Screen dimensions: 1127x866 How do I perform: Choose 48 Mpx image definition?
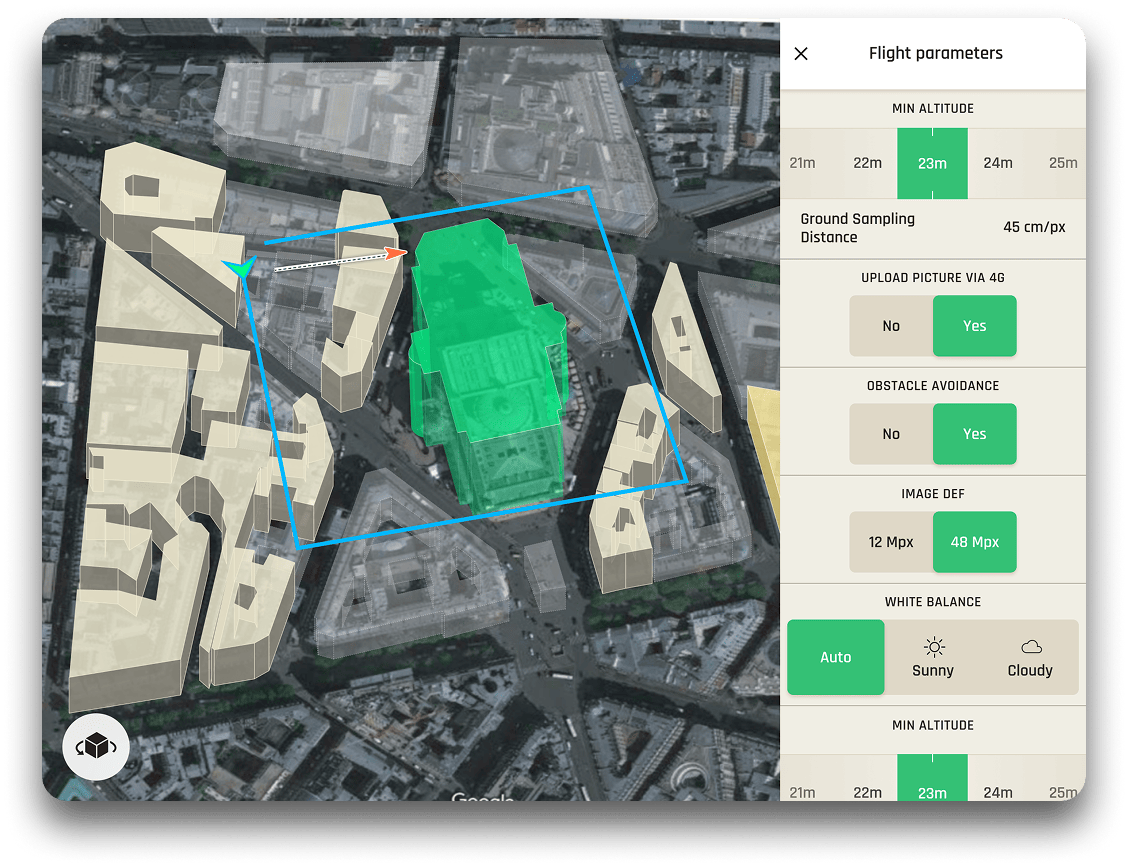point(974,542)
